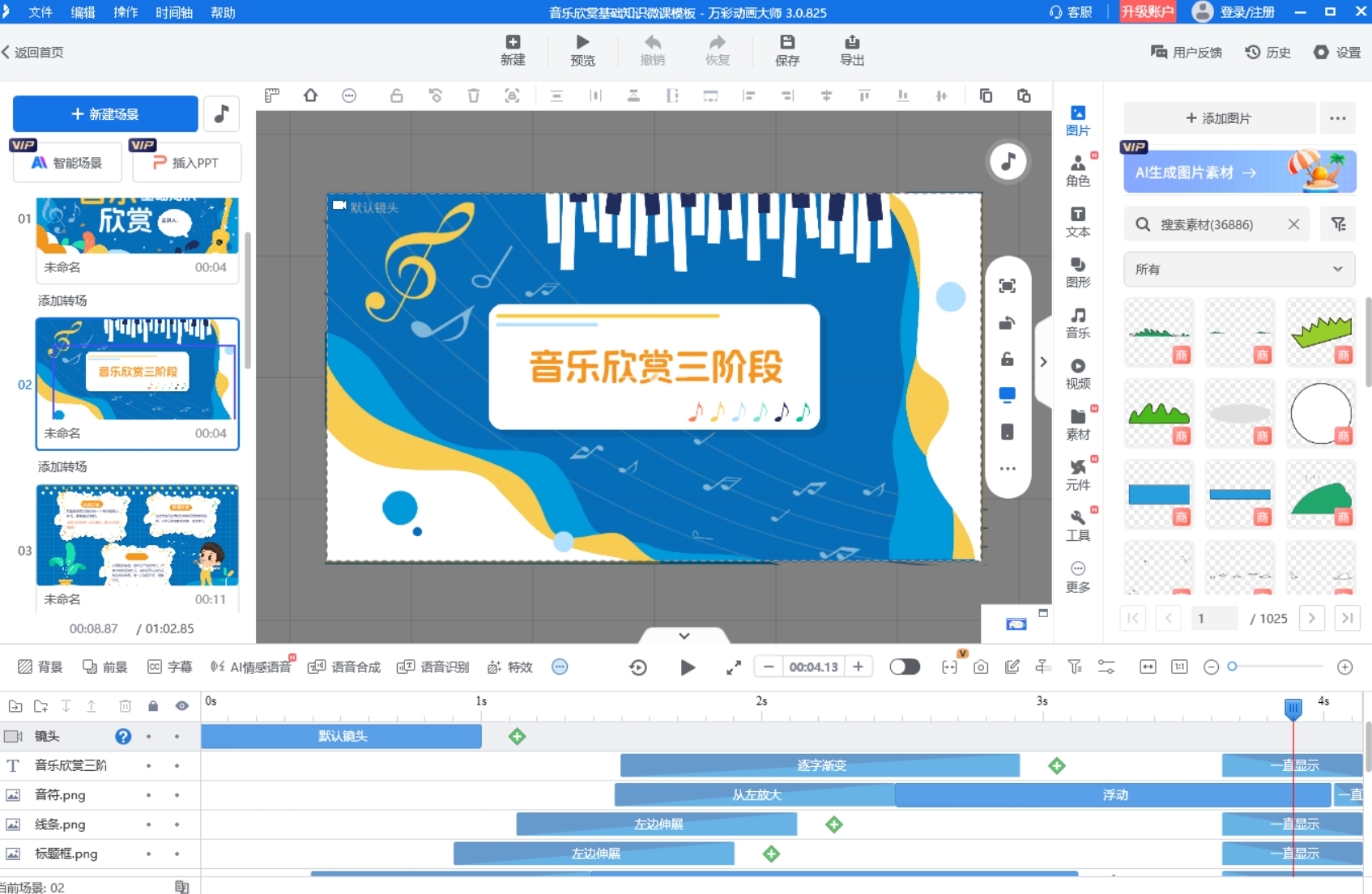Open the Preview (预览) button
Screen dimensions: 1372x894
pos(582,50)
